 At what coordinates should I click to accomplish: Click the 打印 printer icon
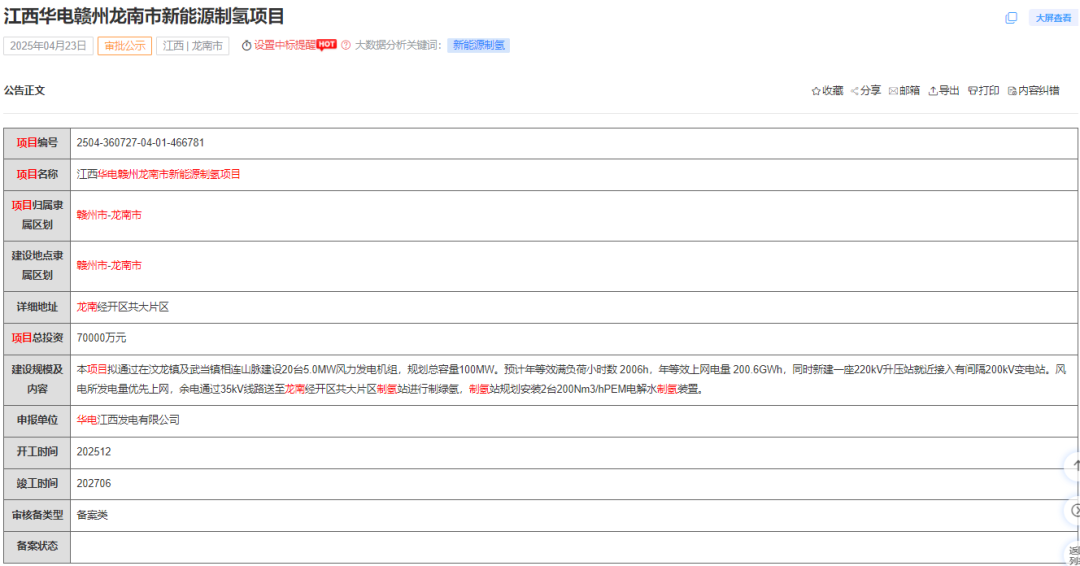[x=973, y=91]
